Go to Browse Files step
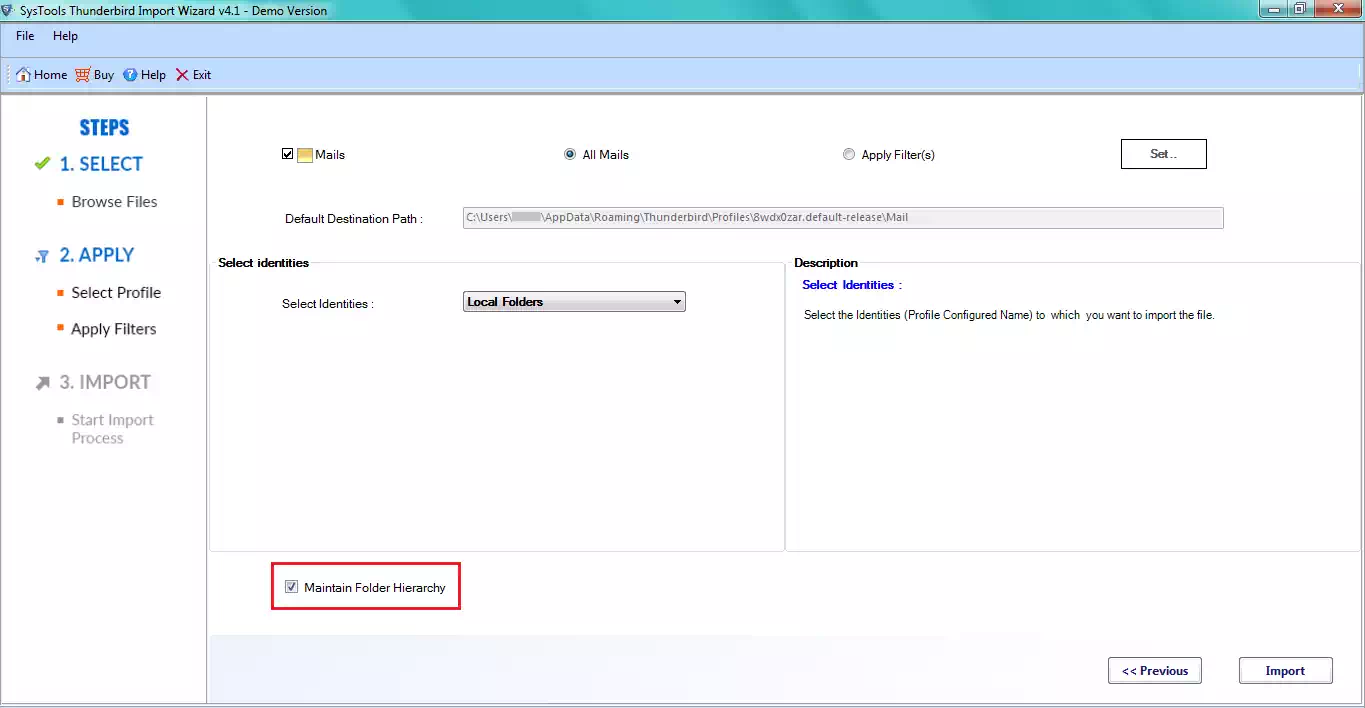Viewport: 1365px width, 708px height. pos(114,202)
